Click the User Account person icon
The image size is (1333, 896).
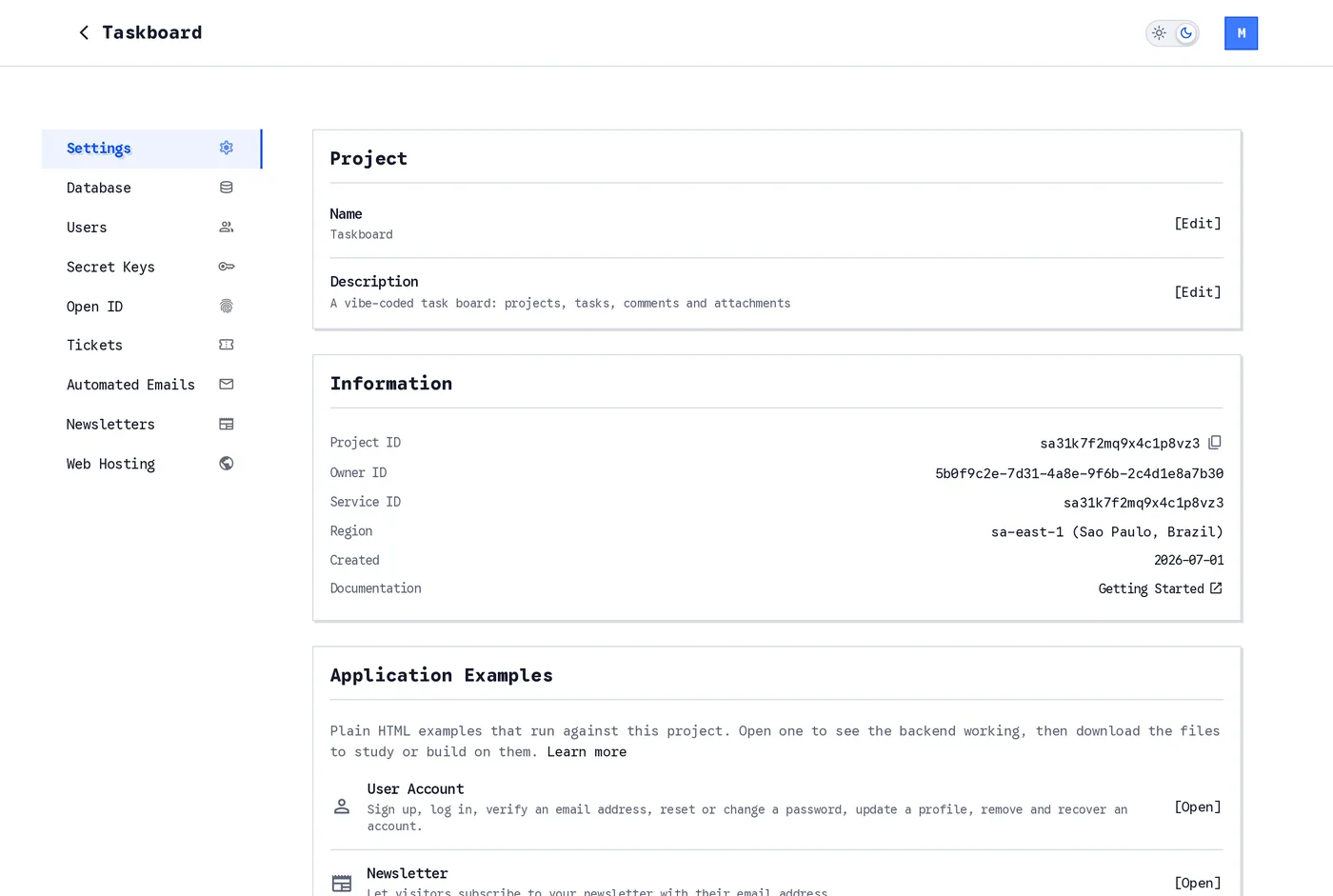click(x=342, y=806)
